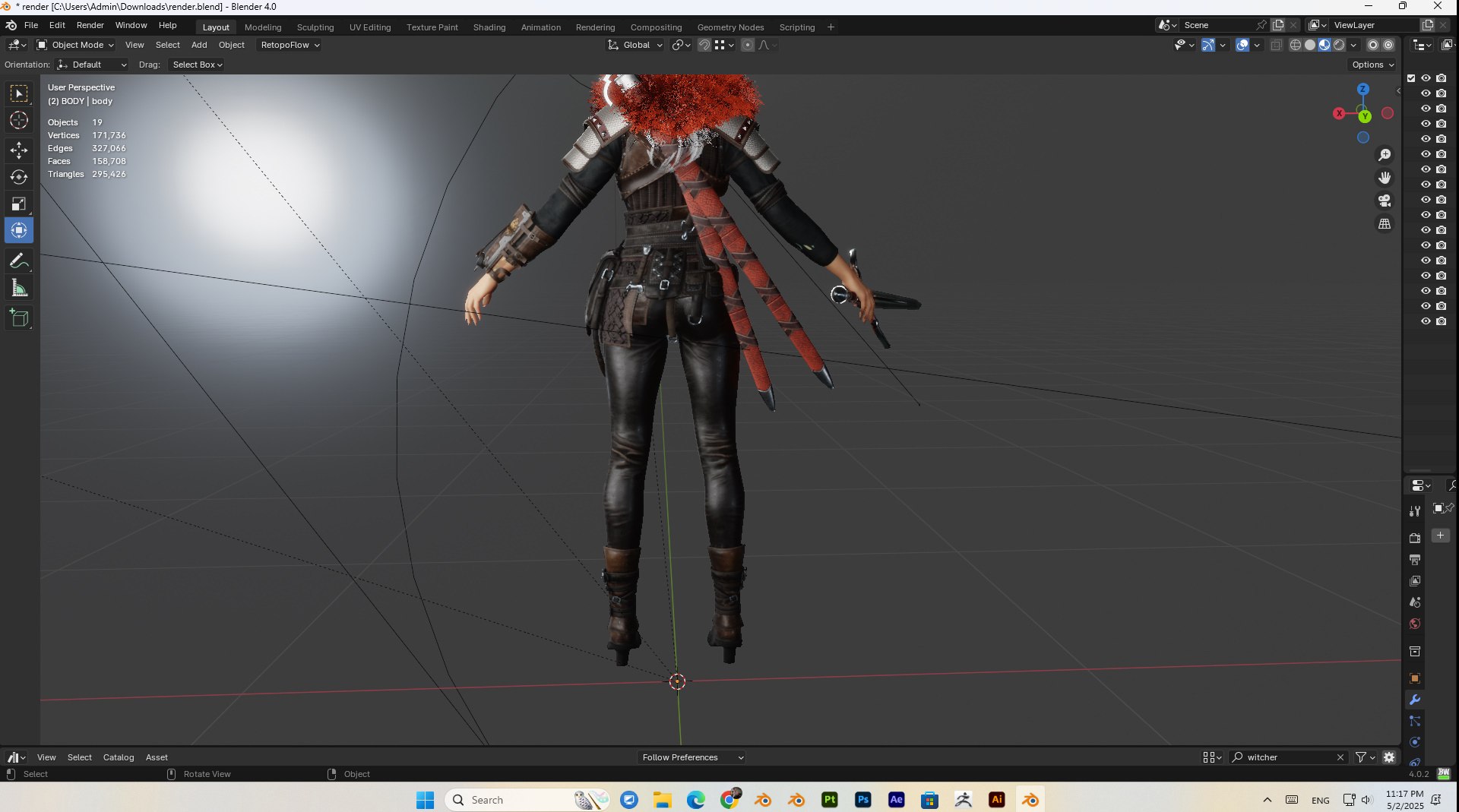Image resolution: width=1459 pixels, height=812 pixels.
Task: Clear the witcher search text
Action: tap(1340, 757)
